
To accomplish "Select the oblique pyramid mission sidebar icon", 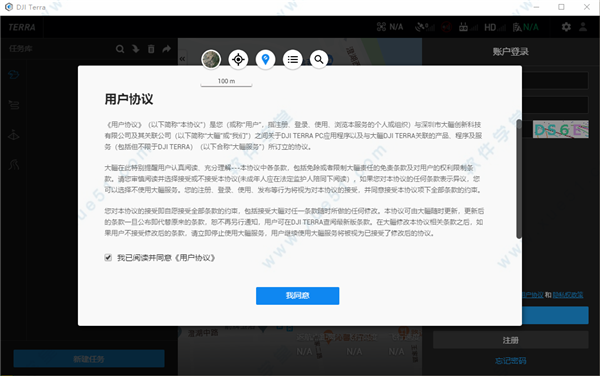I will pyautogui.click(x=14, y=135).
